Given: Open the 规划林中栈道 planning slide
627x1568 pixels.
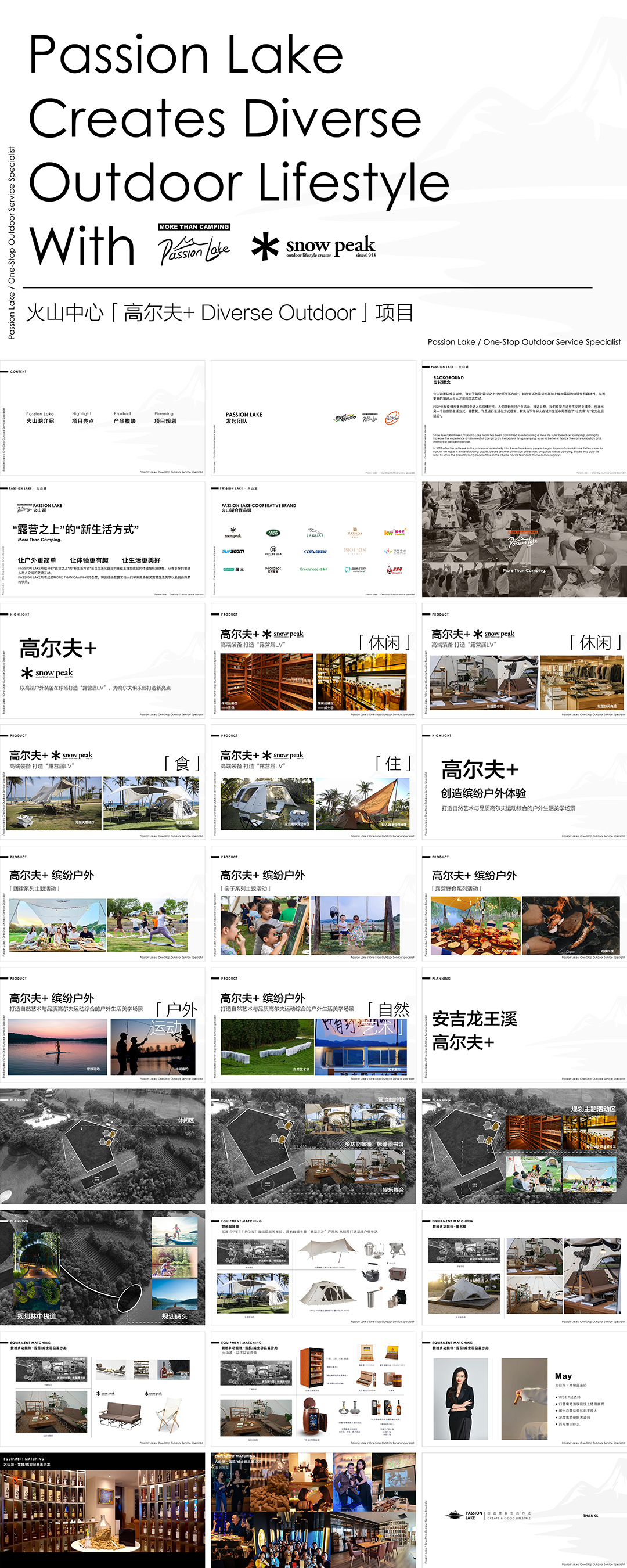Looking at the screenshot, I should pos(102,1267).
